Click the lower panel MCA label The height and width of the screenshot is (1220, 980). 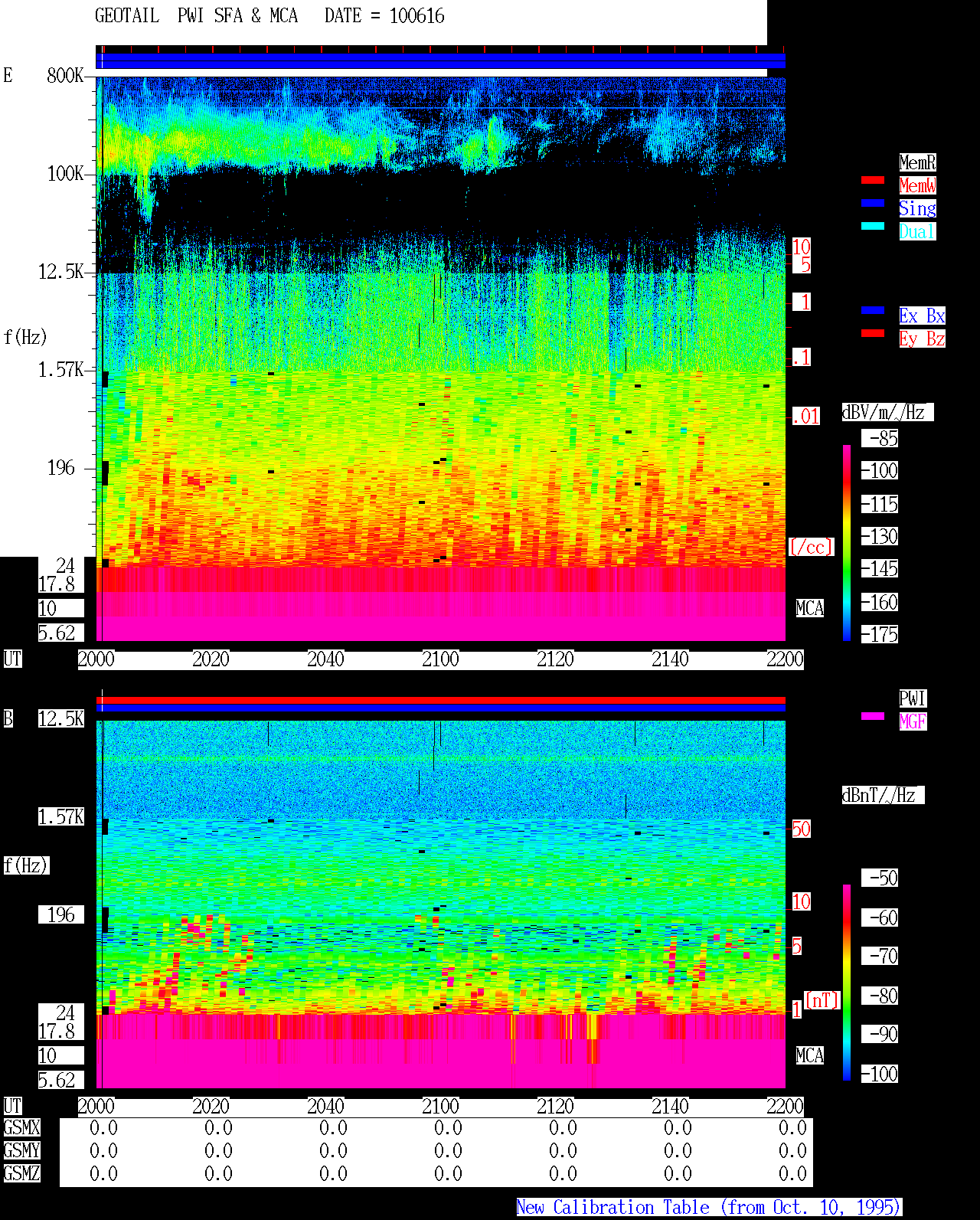point(810,1055)
